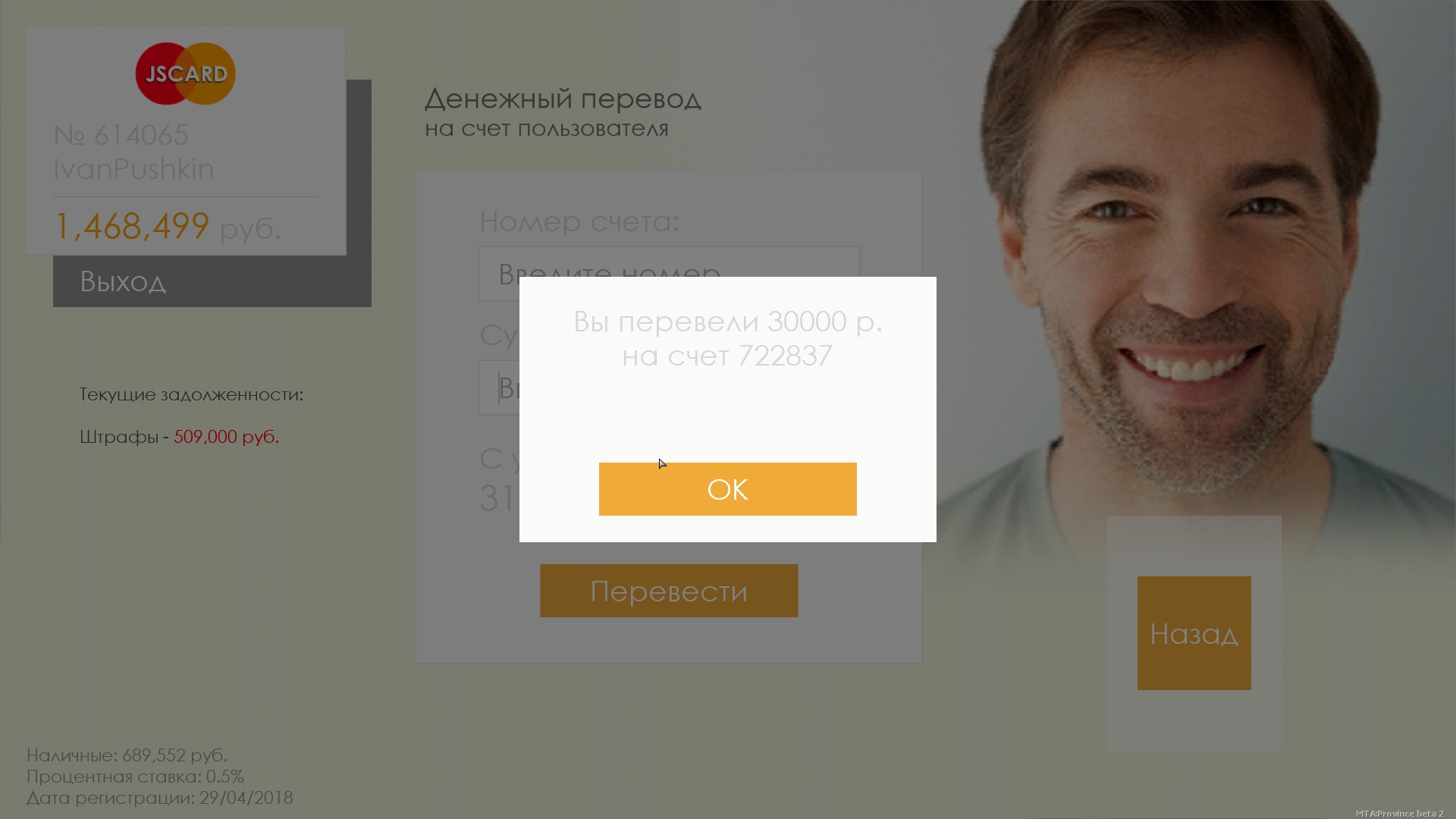This screenshot has width=1456, height=819.
Task: Click the Текущие задолженности heading
Action: coord(191,394)
